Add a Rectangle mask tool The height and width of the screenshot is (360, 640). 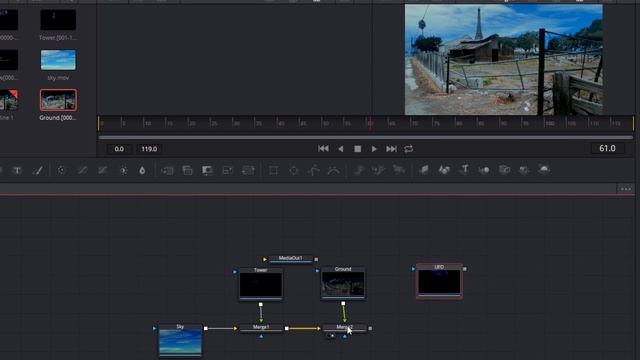[x=273, y=170]
